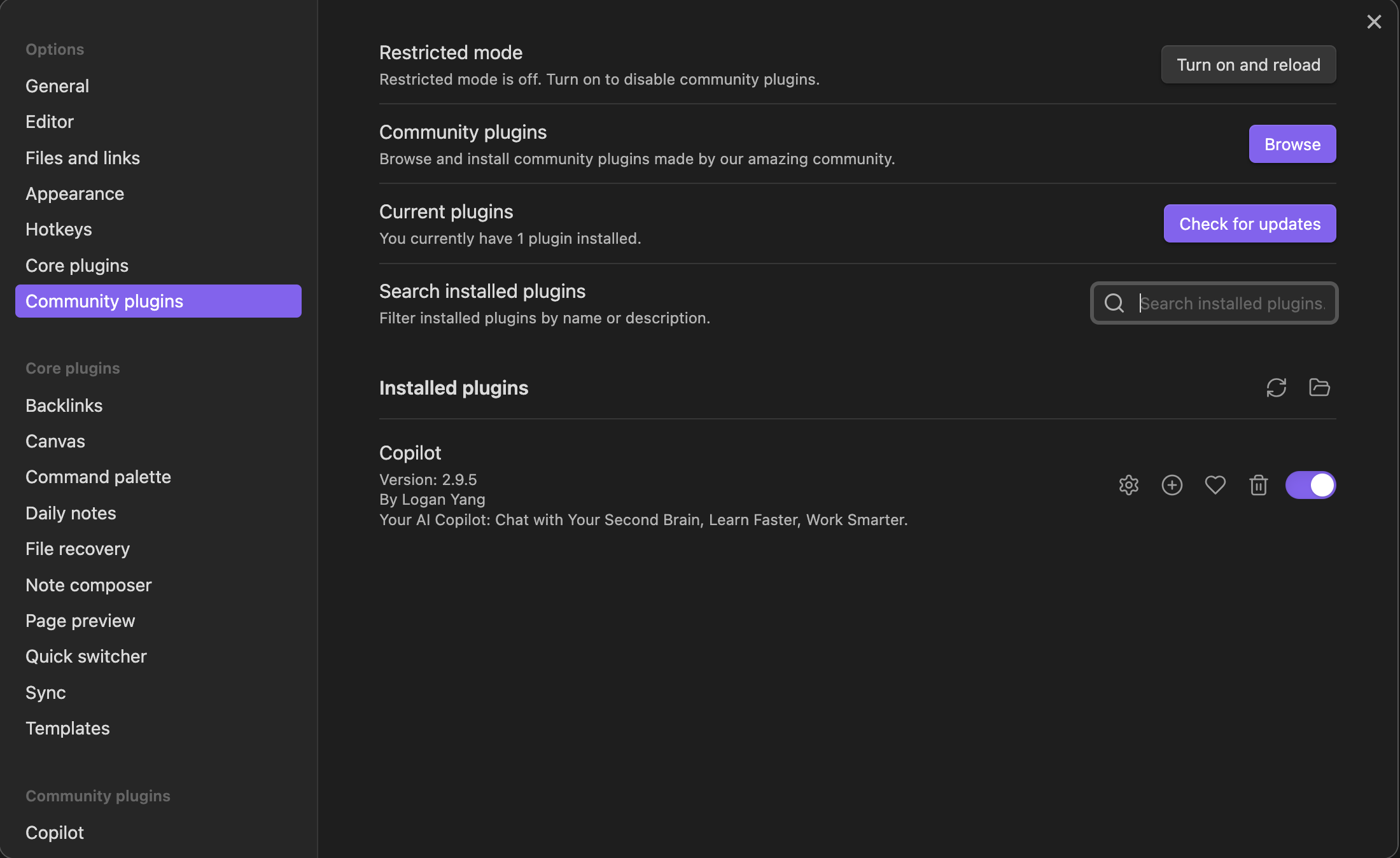The image size is (1400, 858).
Task: Open plugins folder icon
Action: click(1319, 388)
